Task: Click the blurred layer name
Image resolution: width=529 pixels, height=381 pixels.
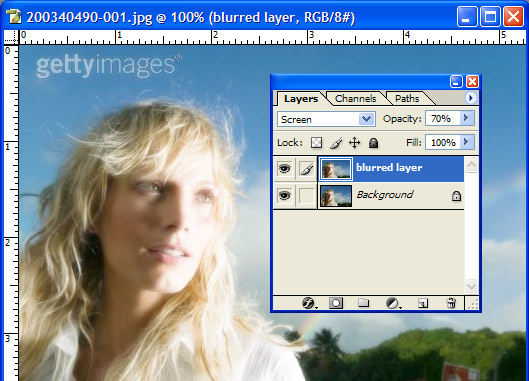Action: point(389,167)
